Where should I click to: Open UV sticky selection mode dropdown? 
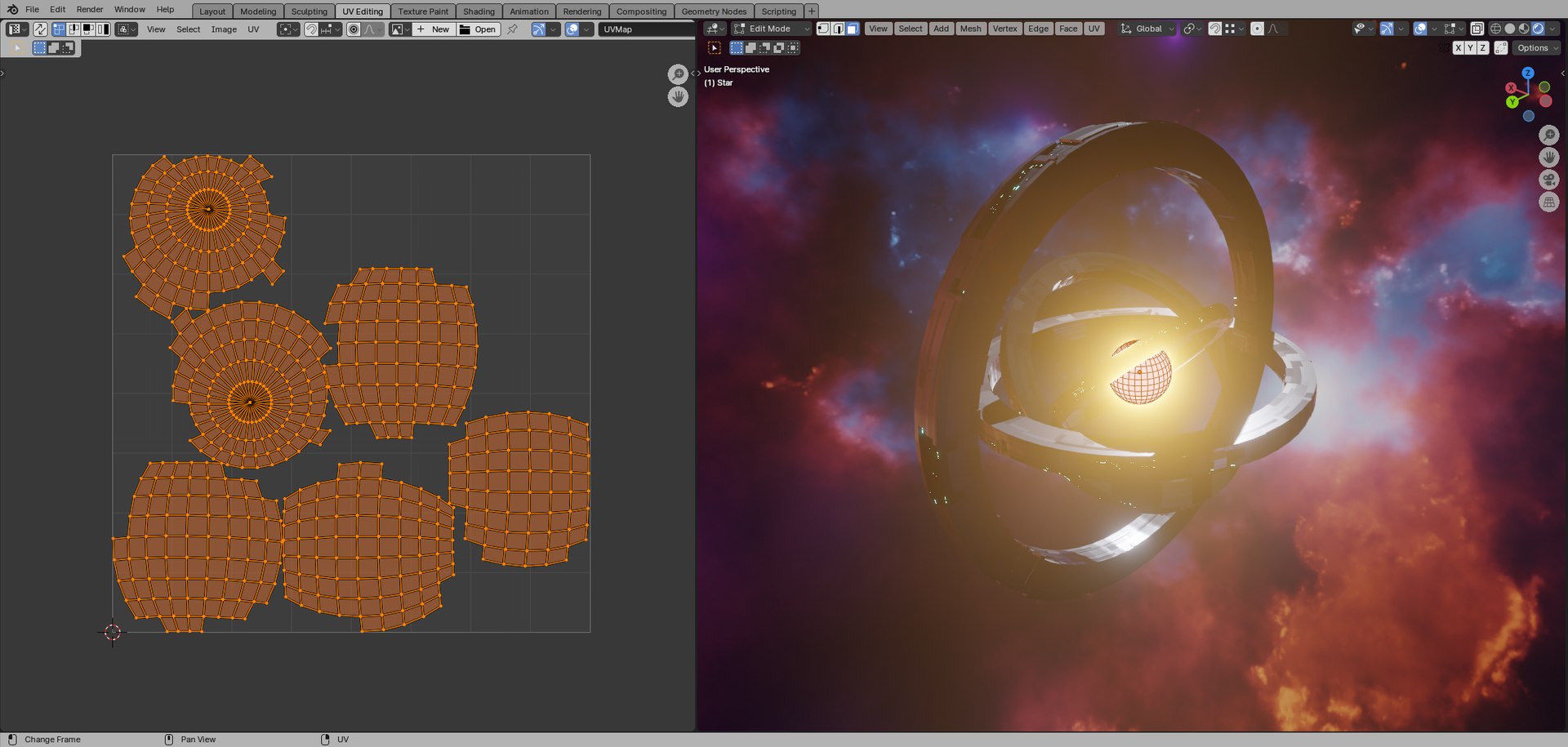pos(126,29)
